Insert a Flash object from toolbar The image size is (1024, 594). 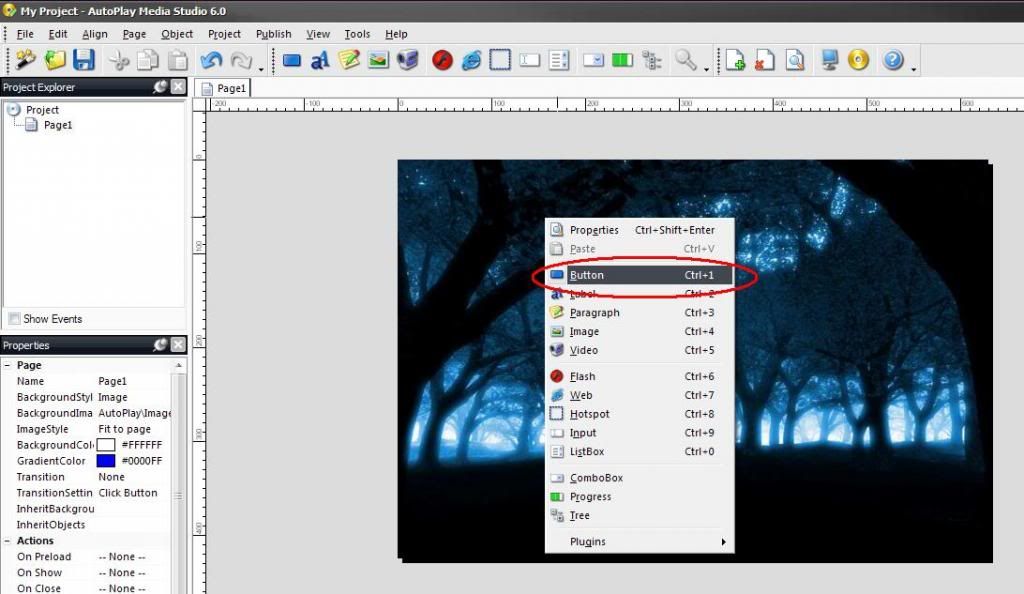pos(443,61)
